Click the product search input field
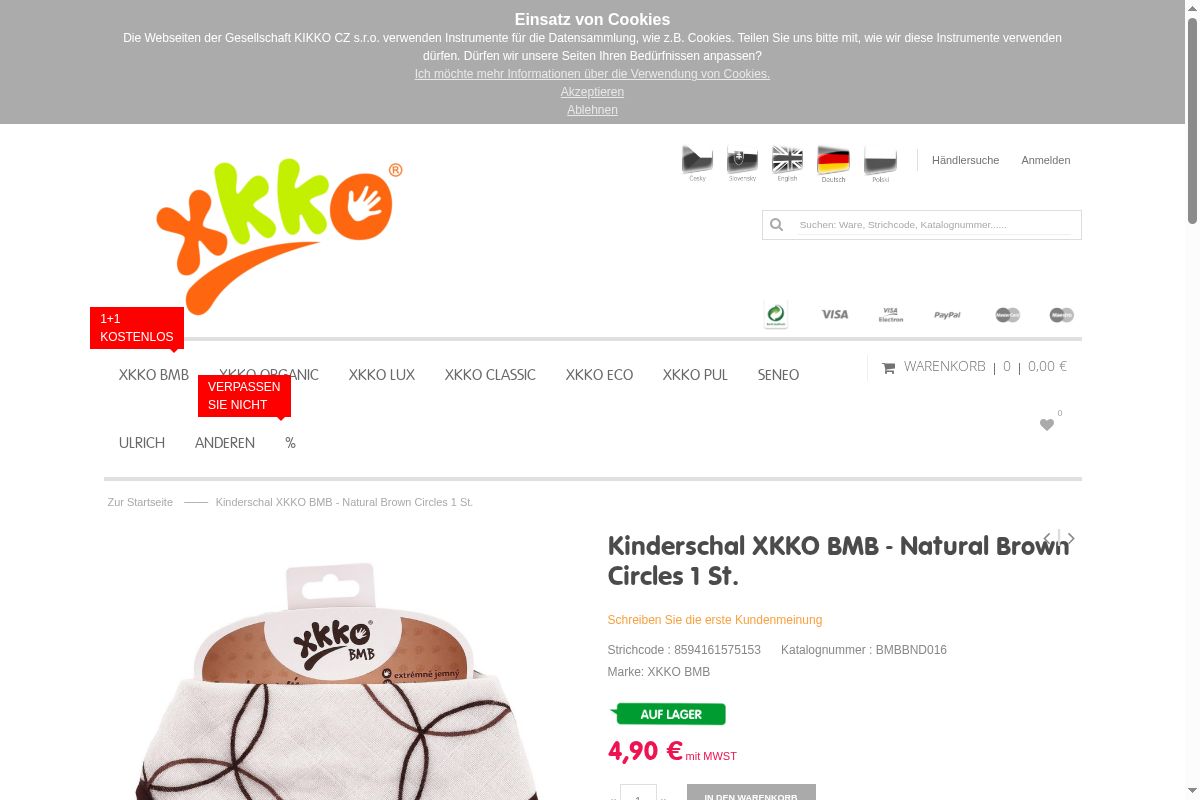The image size is (1200, 800). [x=935, y=225]
